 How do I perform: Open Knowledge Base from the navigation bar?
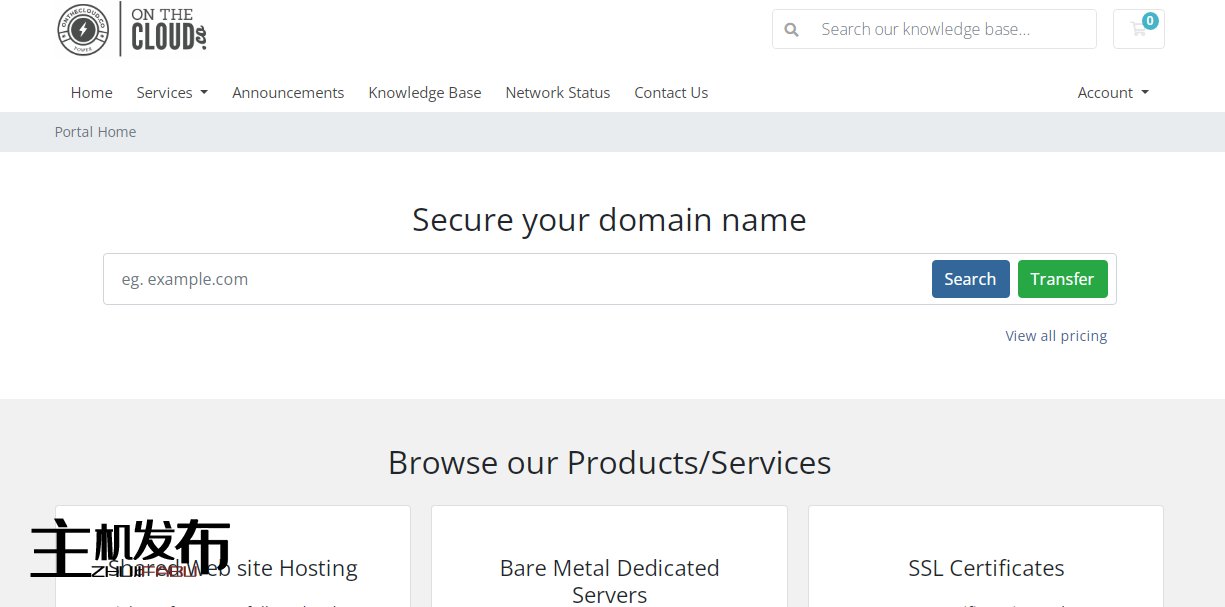point(424,93)
